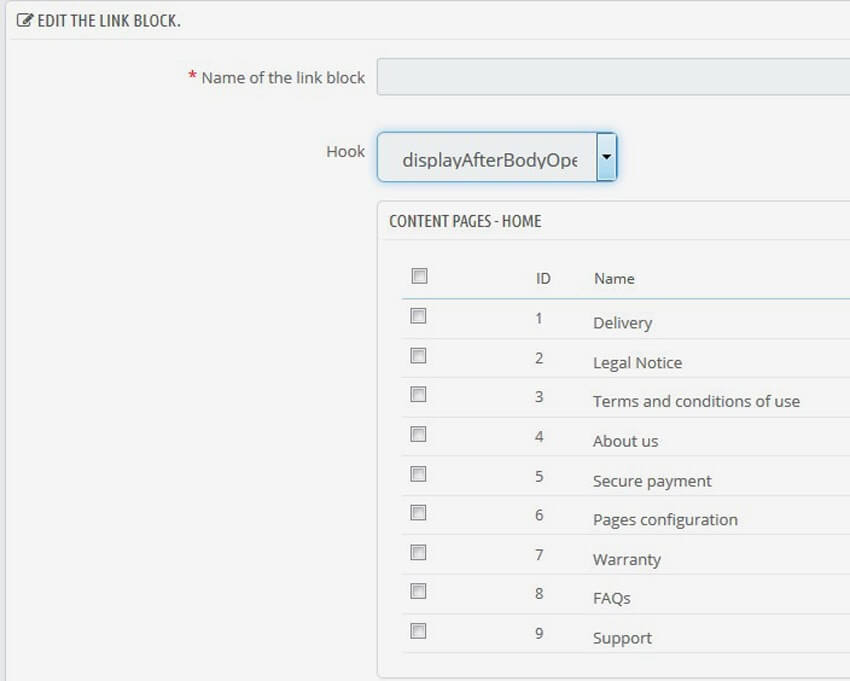Check the Delivery page checkbox
The width and height of the screenshot is (850, 681).
pyautogui.click(x=419, y=317)
